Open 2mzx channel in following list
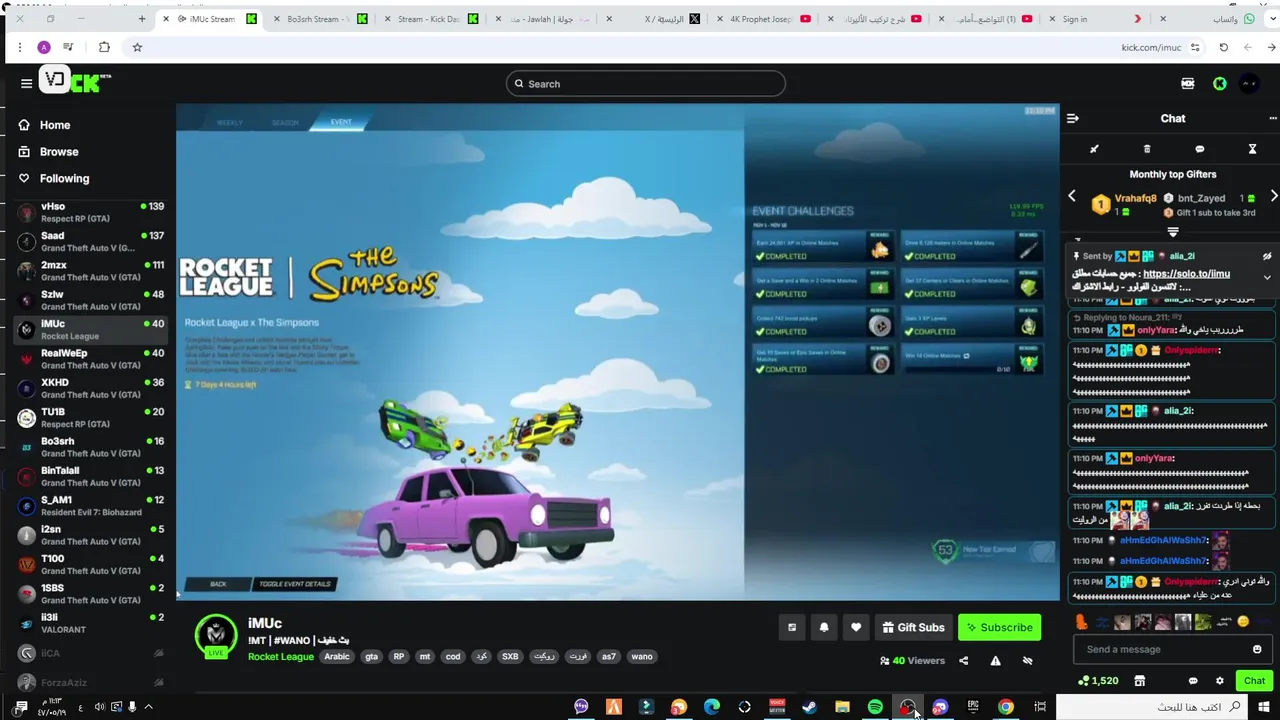1280x720 pixels. pos(90,271)
